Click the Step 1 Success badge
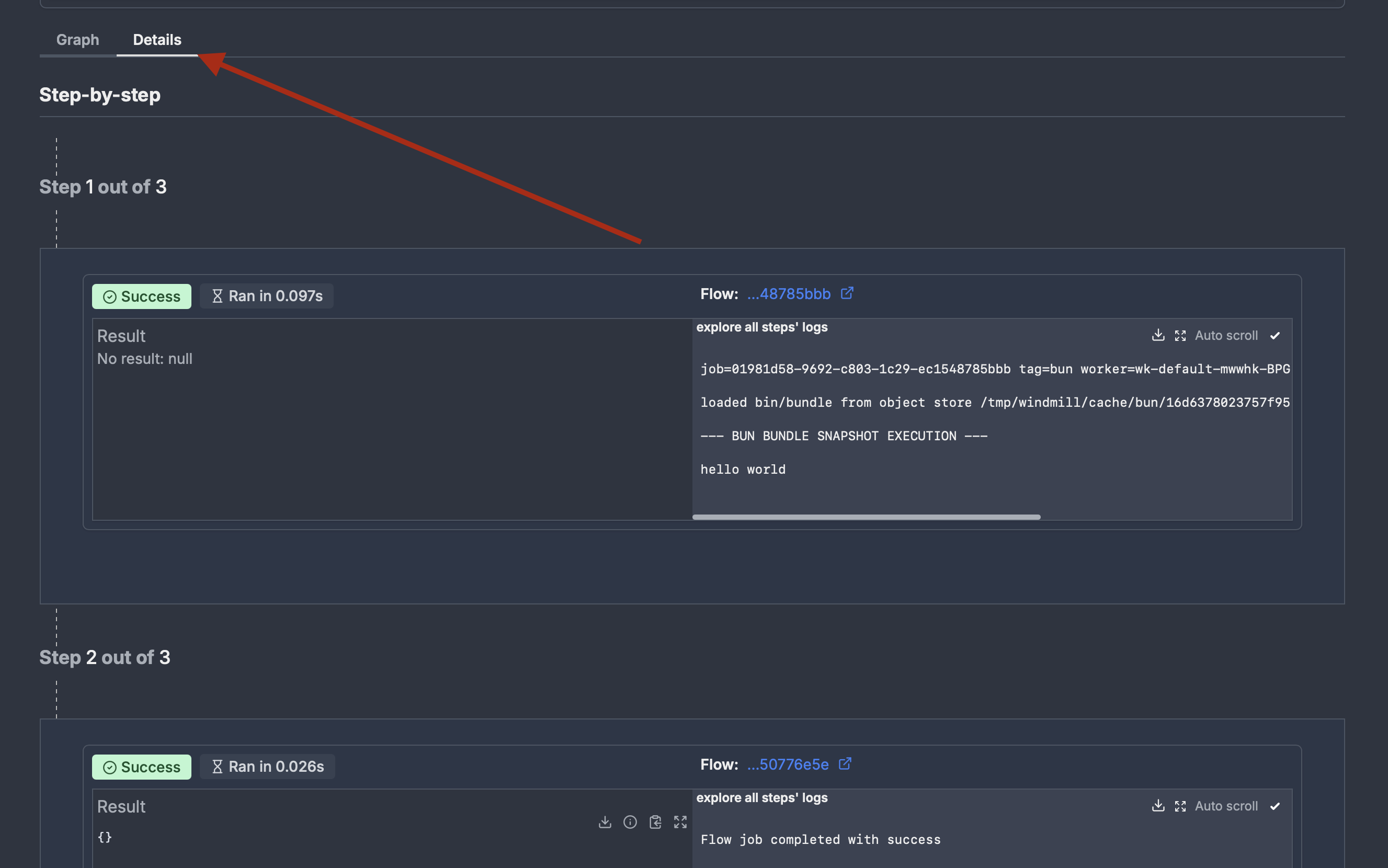 [142, 296]
